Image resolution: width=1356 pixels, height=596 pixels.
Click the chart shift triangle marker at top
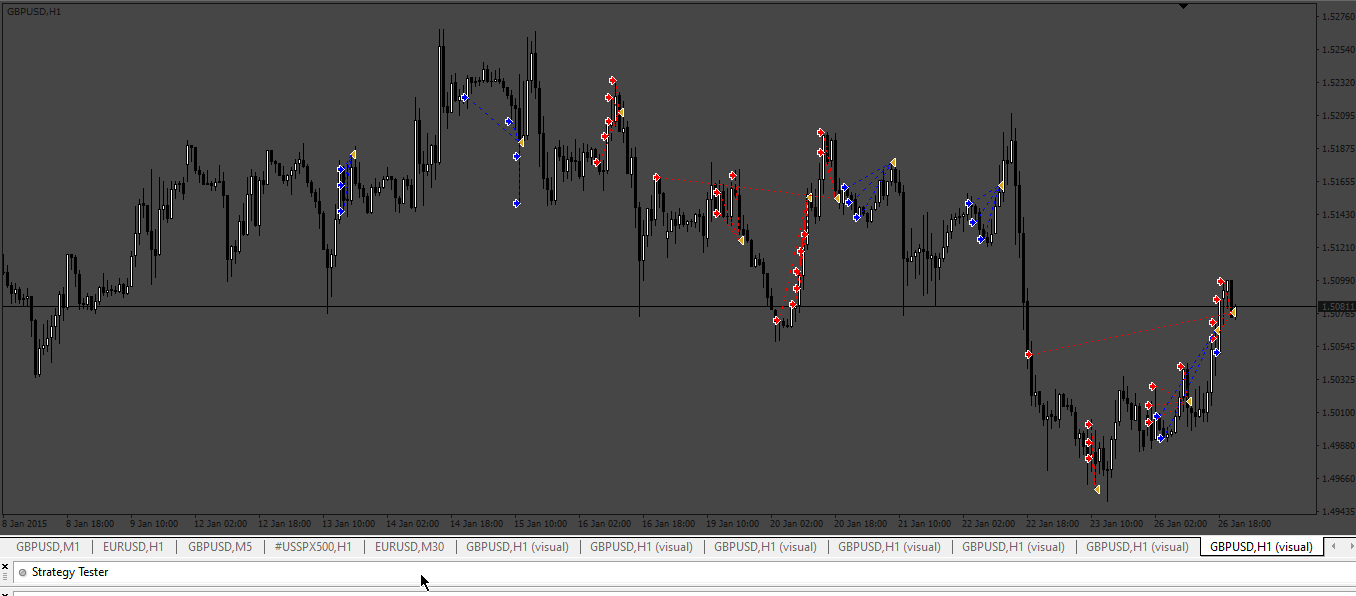(x=1184, y=6)
